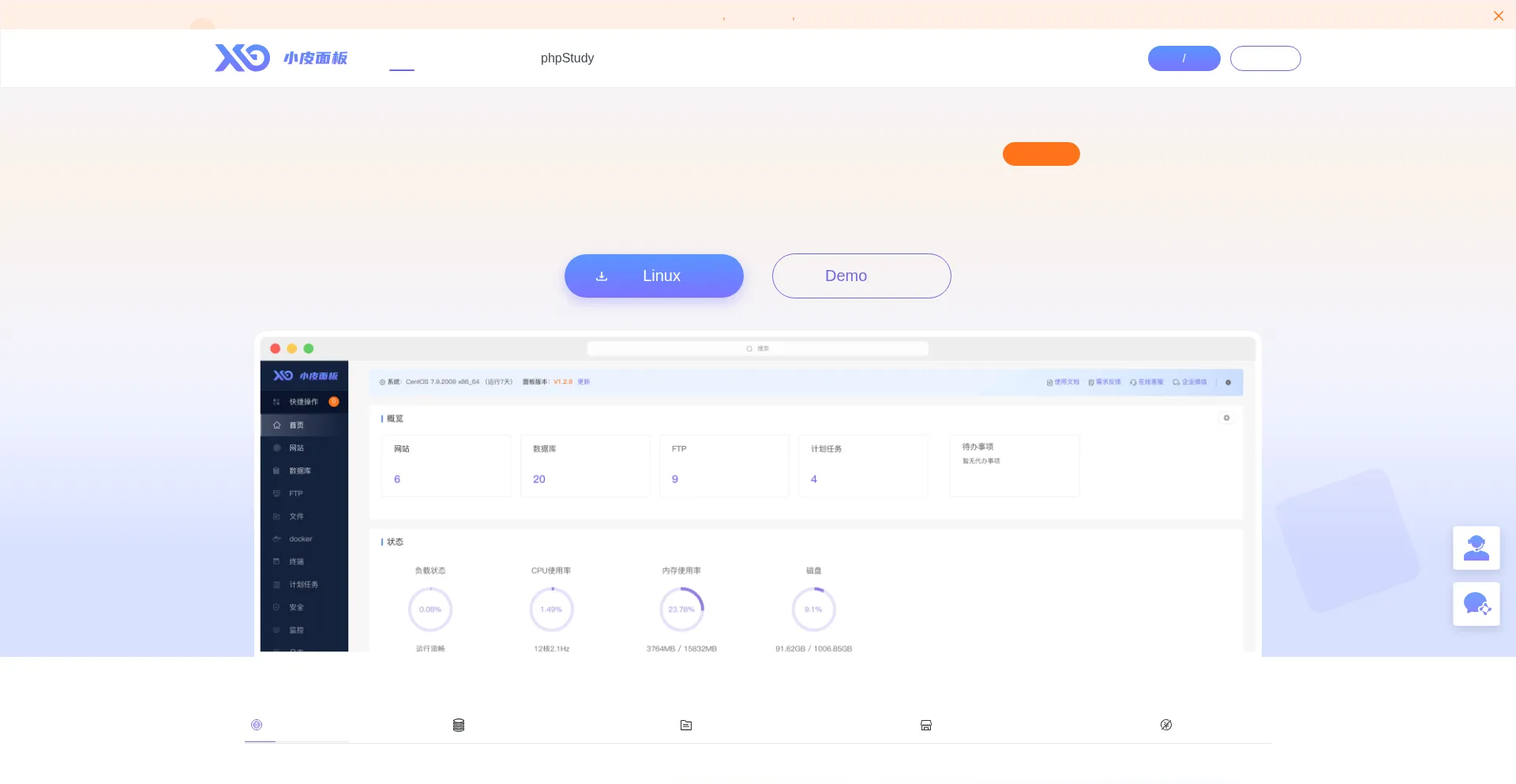The image size is (1516, 784).
Task: Click the V1.2.9 version text in preview
Action: click(x=563, y=381)
